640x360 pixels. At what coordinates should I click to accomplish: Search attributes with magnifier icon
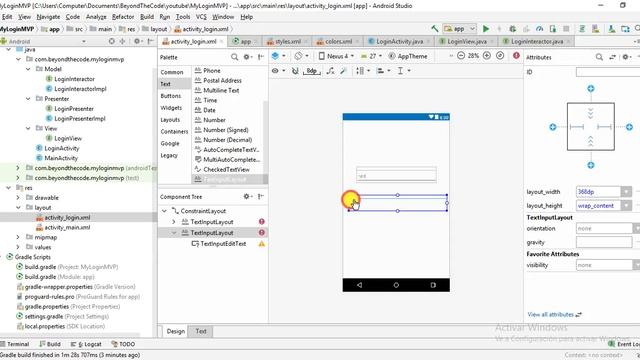(x=599, y=57)
